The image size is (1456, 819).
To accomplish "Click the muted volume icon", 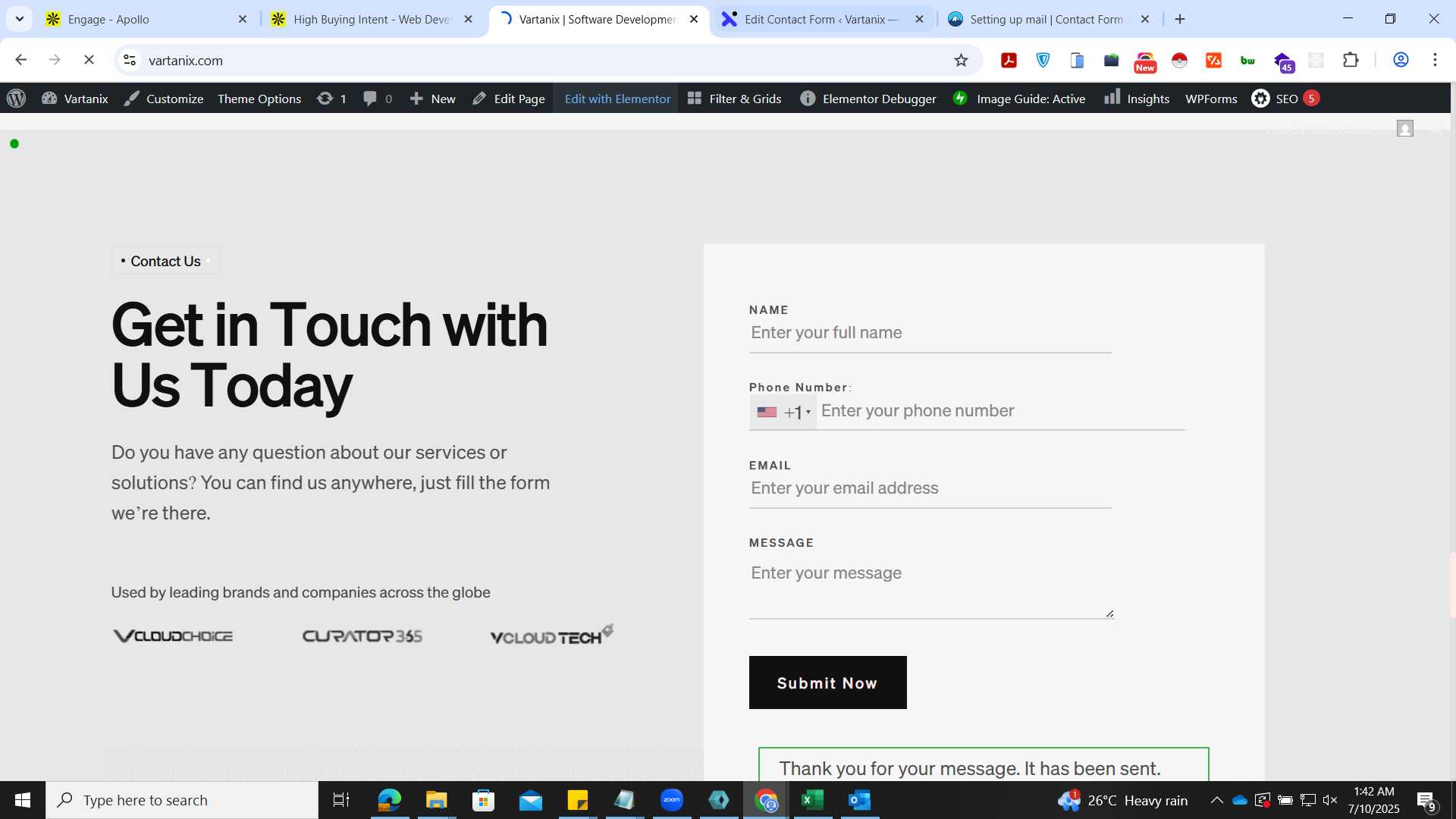I will (x=1330, y=800).
